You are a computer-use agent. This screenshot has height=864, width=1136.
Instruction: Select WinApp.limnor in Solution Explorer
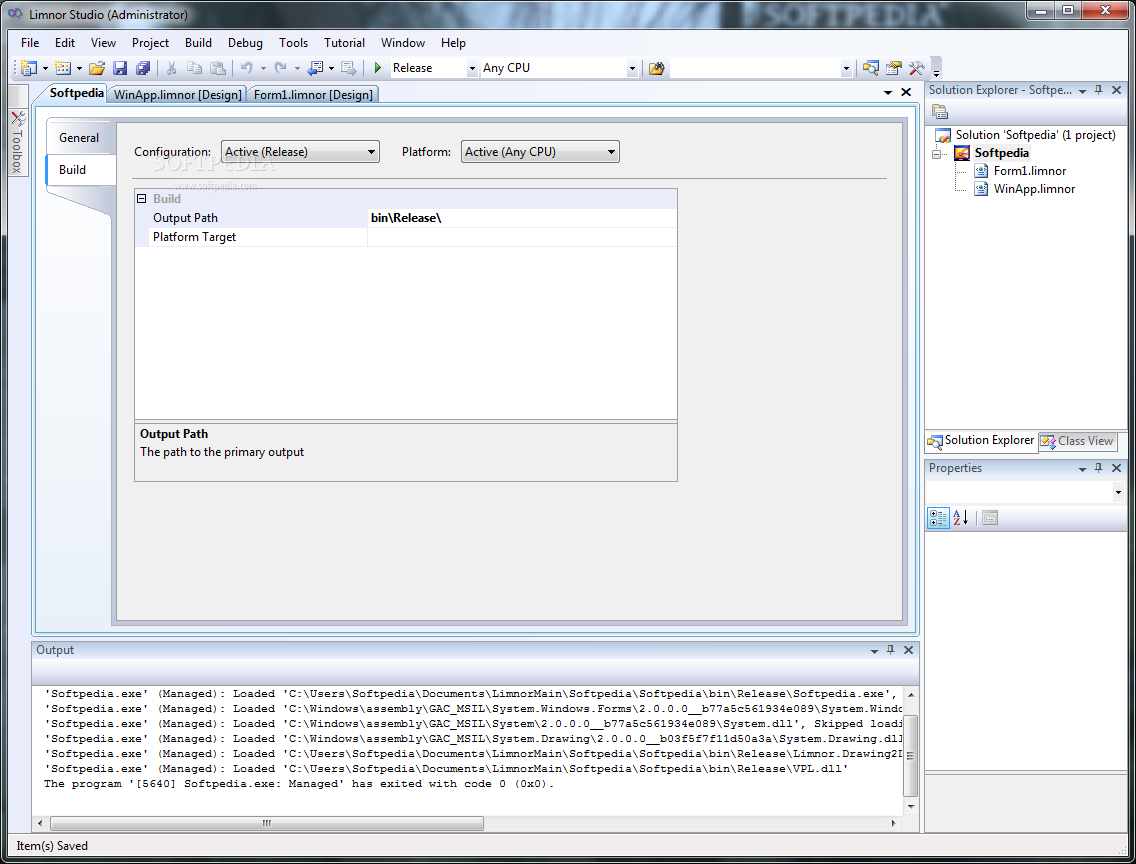pos(1034,189)
